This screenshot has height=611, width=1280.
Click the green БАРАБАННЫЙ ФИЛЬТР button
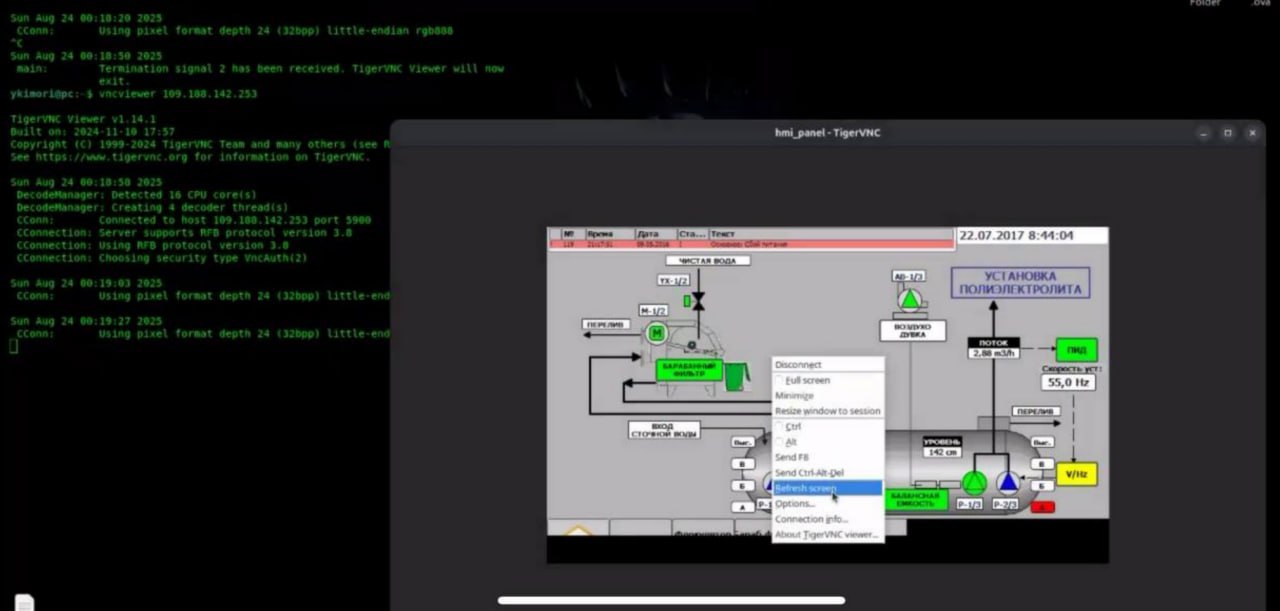click(688, 370)
